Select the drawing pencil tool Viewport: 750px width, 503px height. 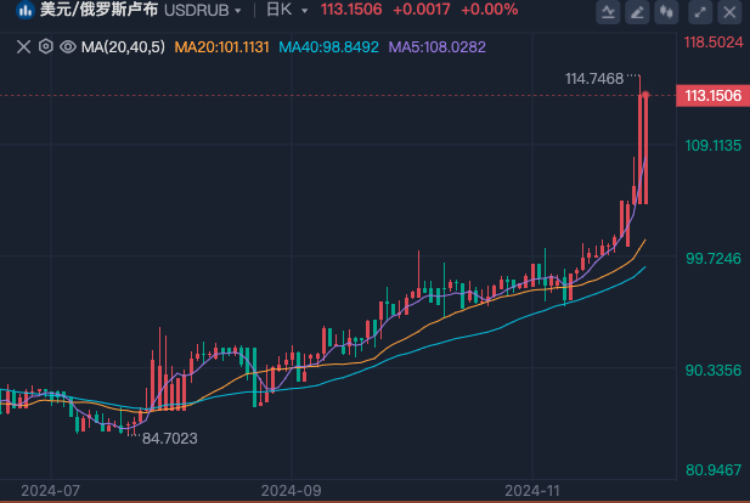[637, 11]
